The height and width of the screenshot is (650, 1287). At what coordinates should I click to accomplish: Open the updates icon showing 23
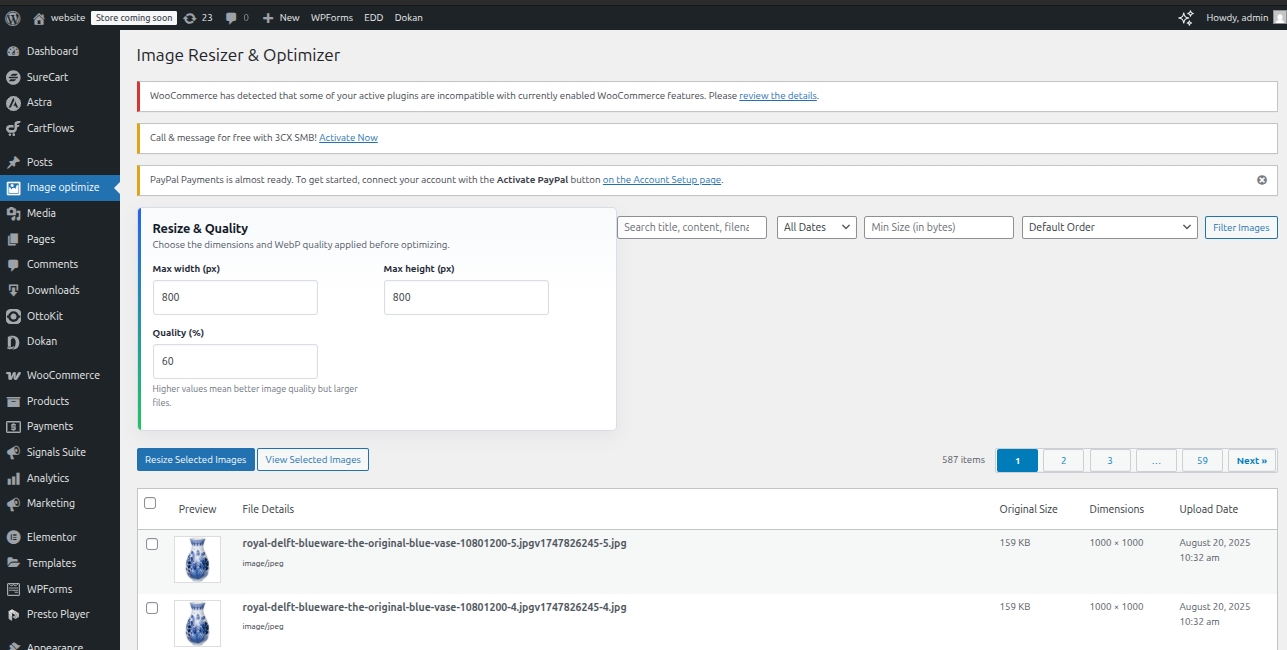[x=190, y=18]
